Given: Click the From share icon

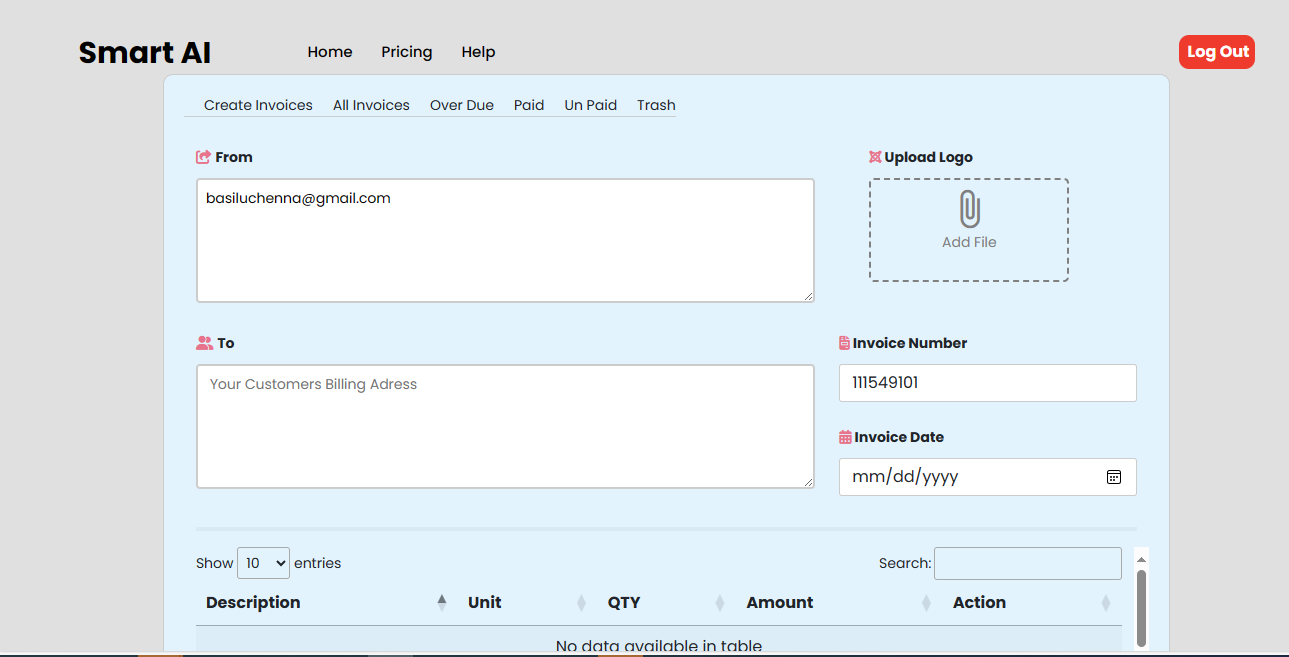Looking at the screenshot, I should click(203, 157).
